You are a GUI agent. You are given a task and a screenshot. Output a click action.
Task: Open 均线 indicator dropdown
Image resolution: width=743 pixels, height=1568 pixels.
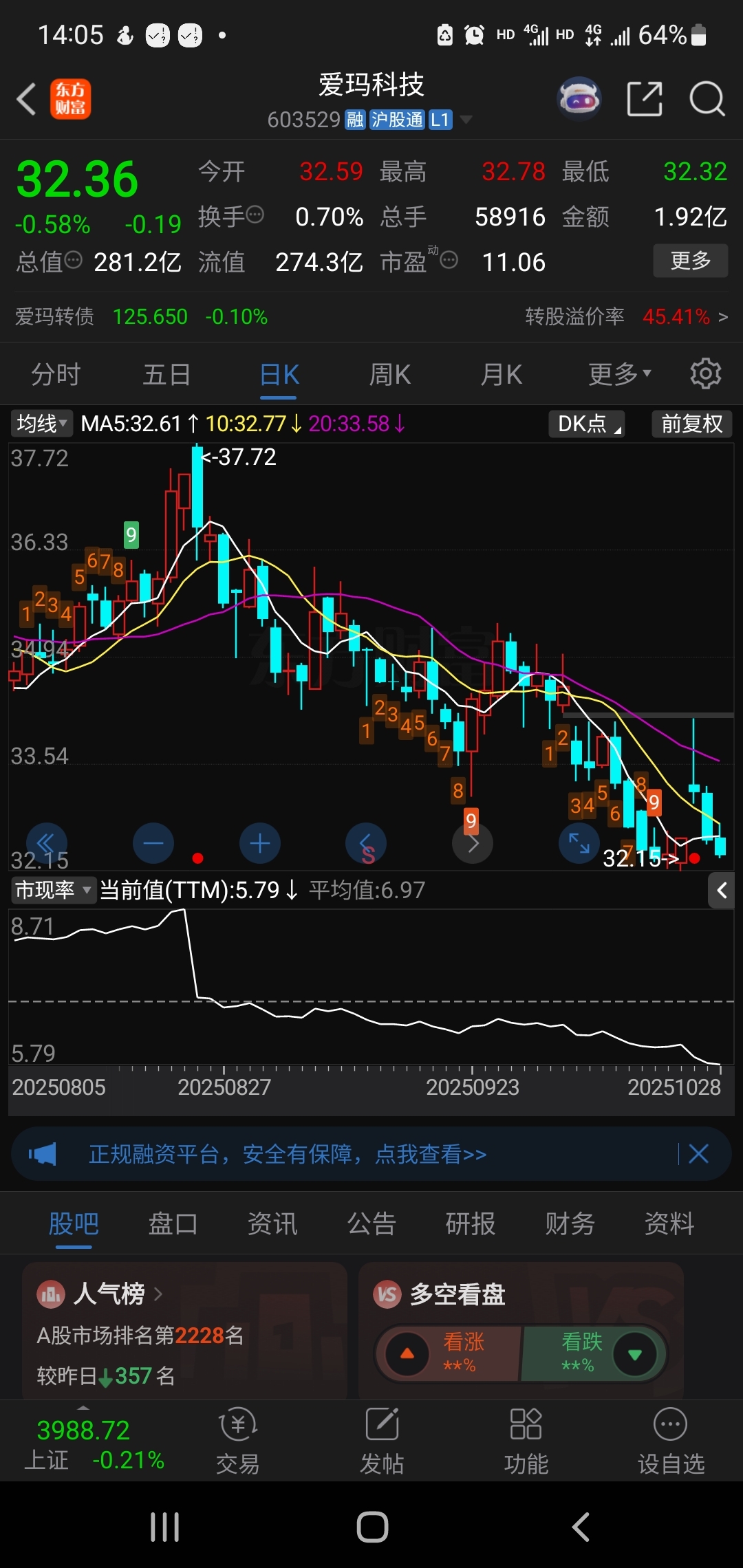(42, 424)
